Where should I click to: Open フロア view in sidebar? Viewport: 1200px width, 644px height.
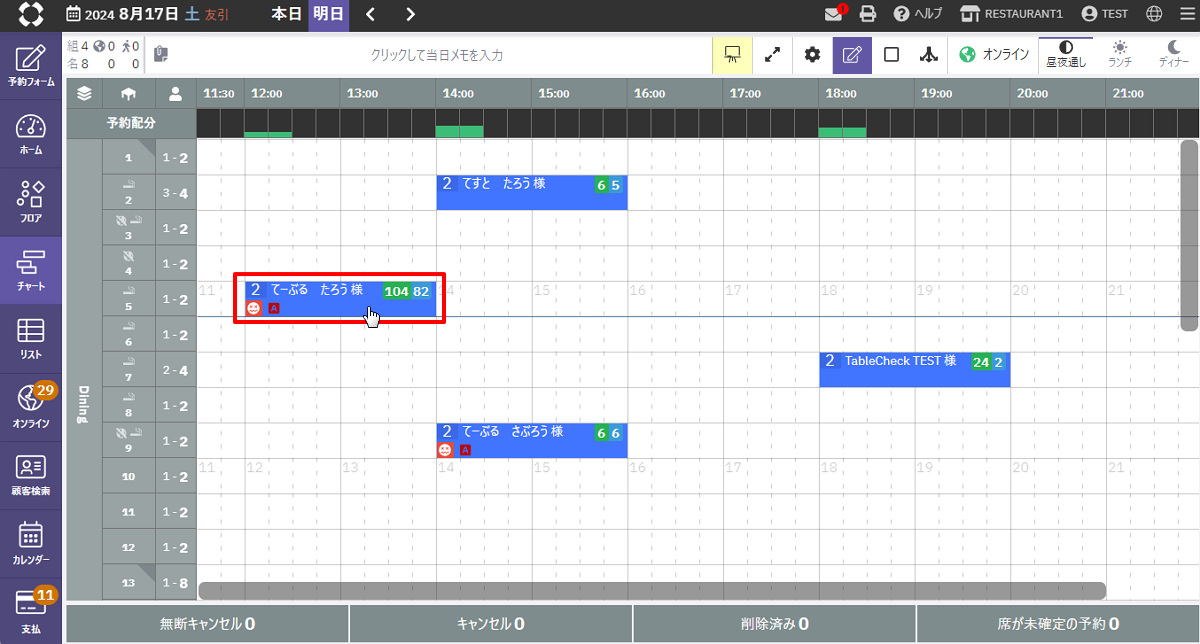pyautogui.click(x=31, y=201)
